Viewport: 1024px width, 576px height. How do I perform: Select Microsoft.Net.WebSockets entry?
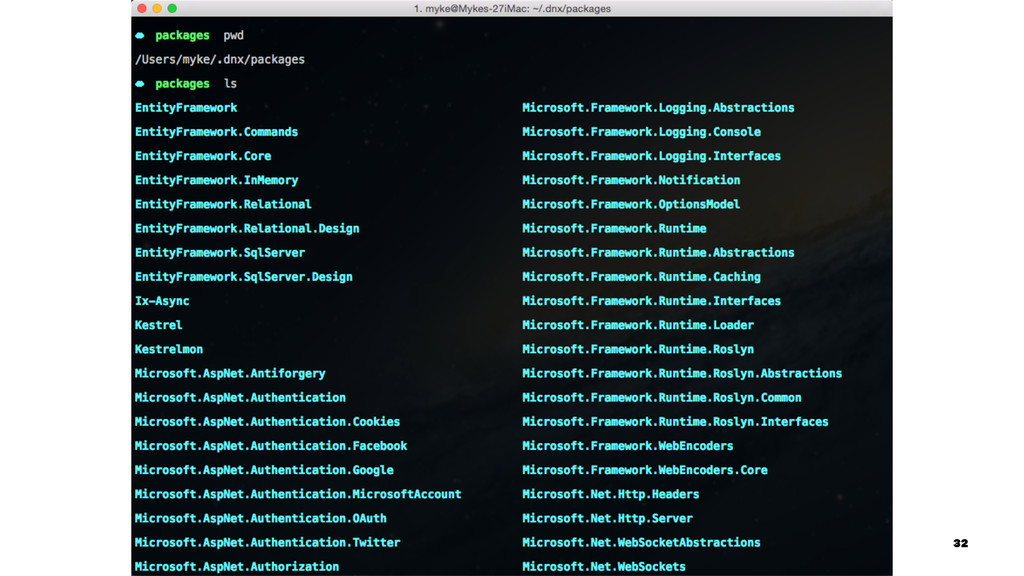(604, 567)
